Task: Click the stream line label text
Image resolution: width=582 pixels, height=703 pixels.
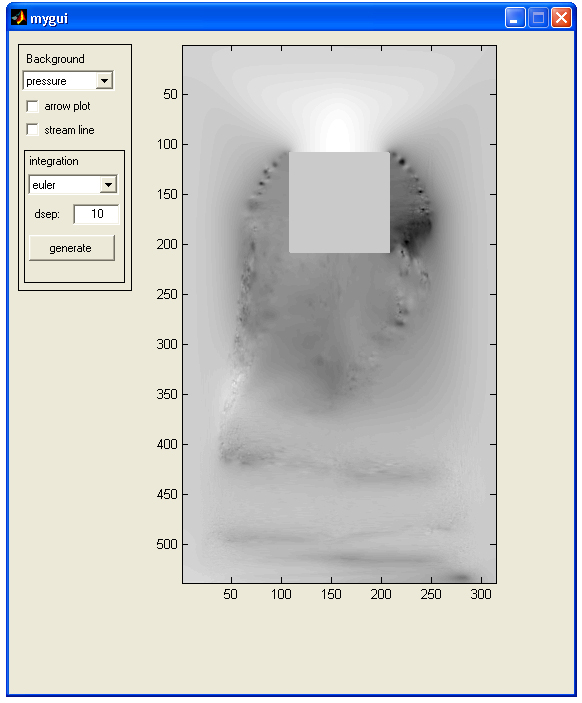Action: click(x=69, y=130)
